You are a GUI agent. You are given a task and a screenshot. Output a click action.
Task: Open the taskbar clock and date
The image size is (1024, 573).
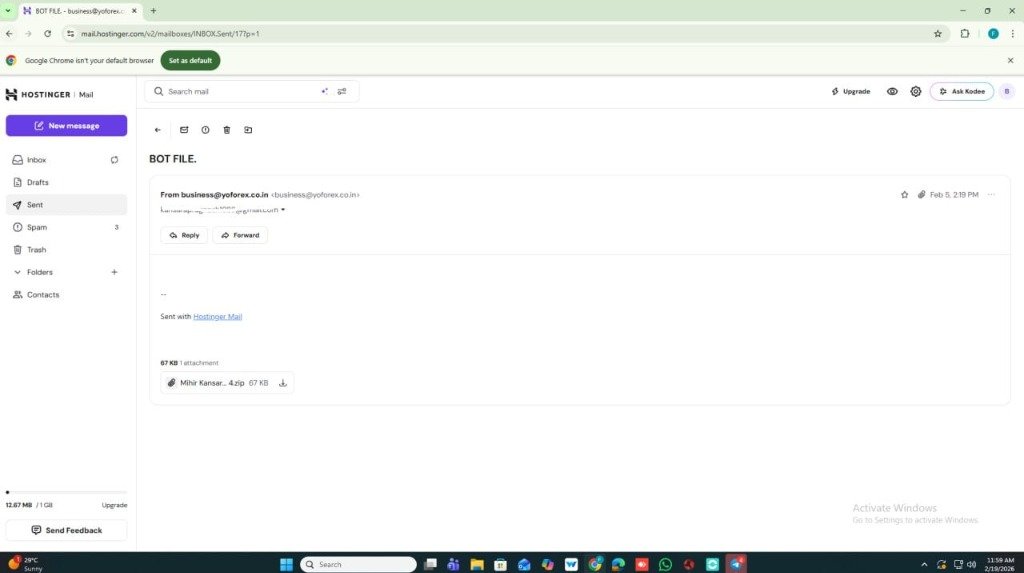(x=1000, y=564)
